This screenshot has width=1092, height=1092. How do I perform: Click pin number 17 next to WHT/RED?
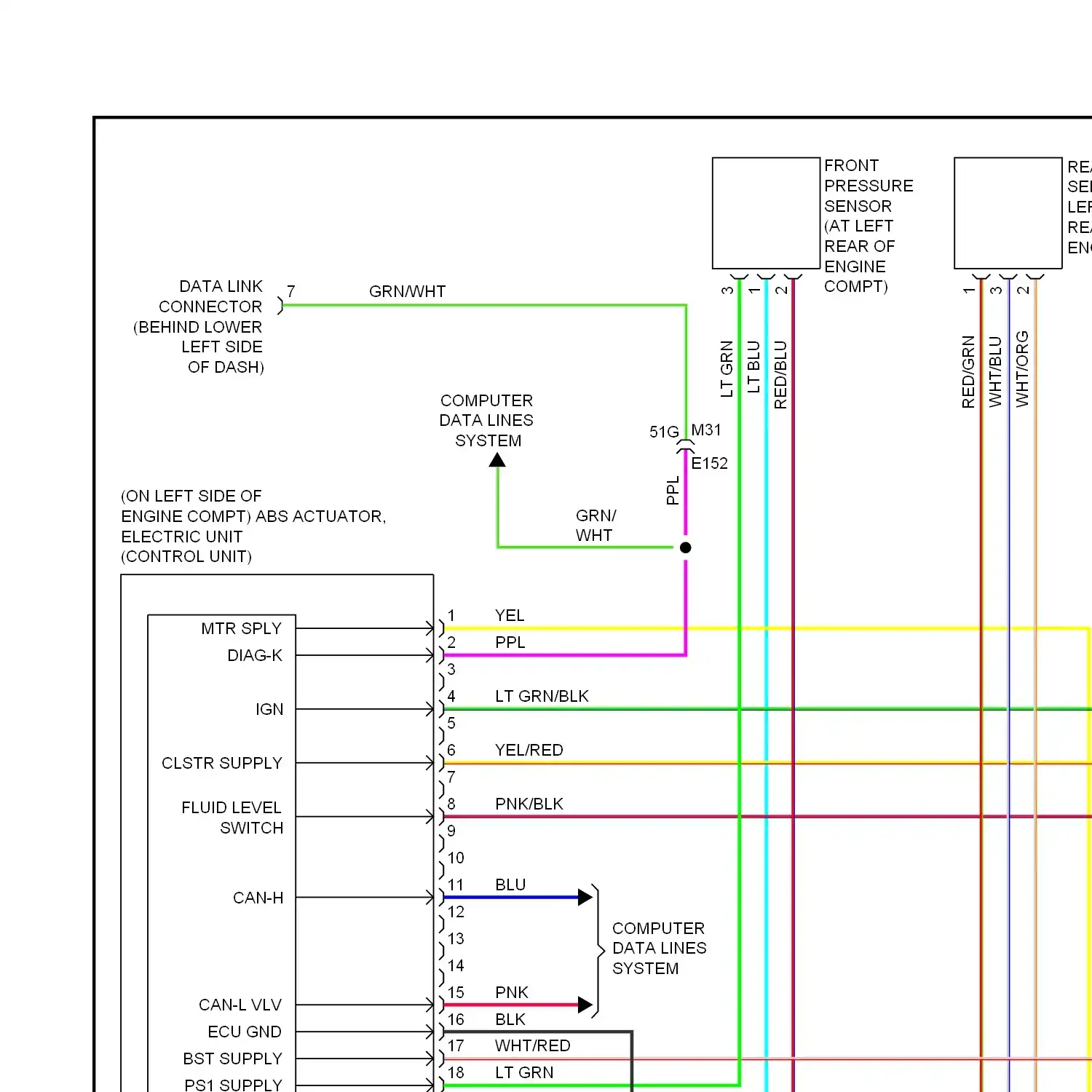(x=456, y=1045)
